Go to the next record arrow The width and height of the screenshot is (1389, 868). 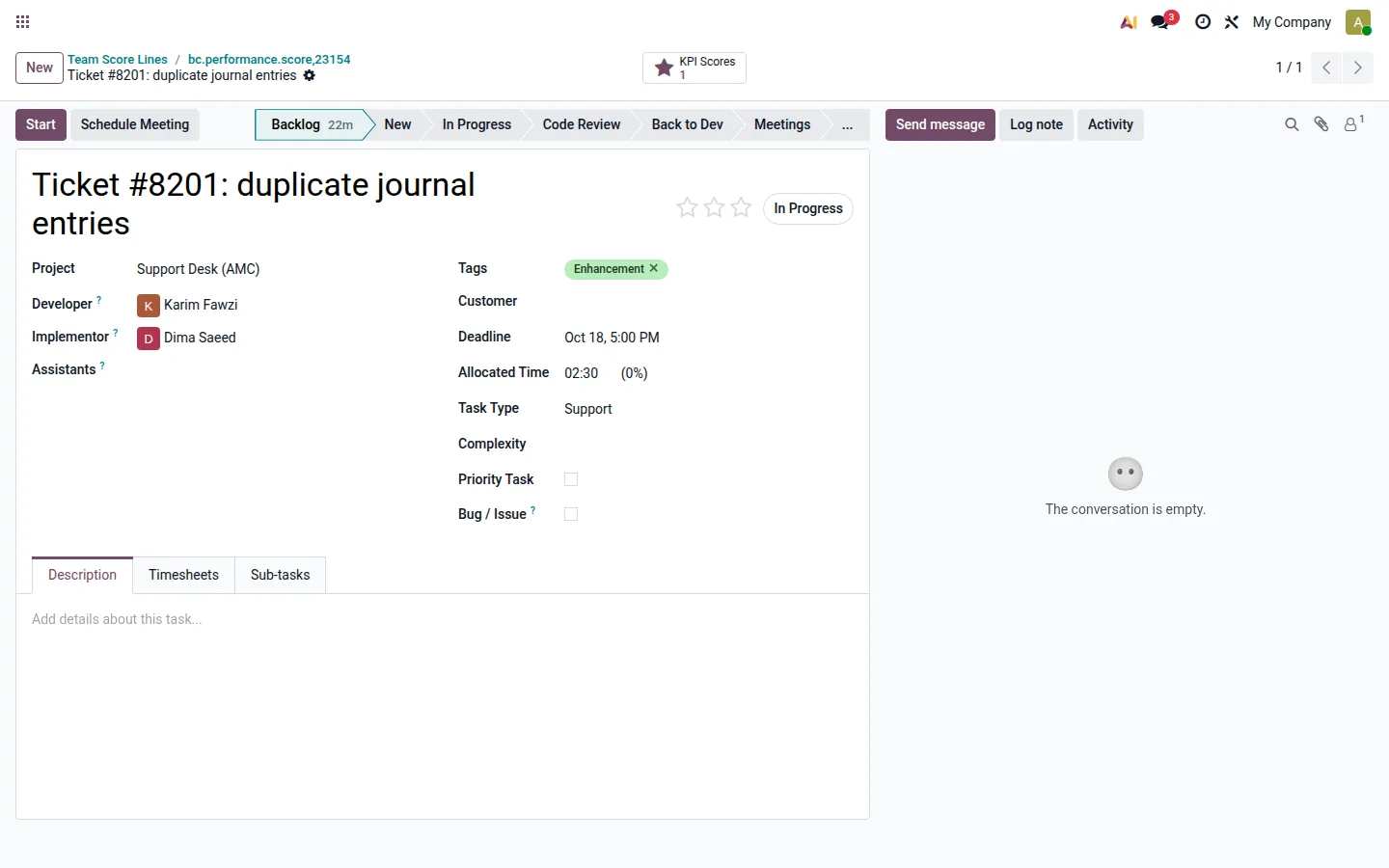click(1357, 68)
